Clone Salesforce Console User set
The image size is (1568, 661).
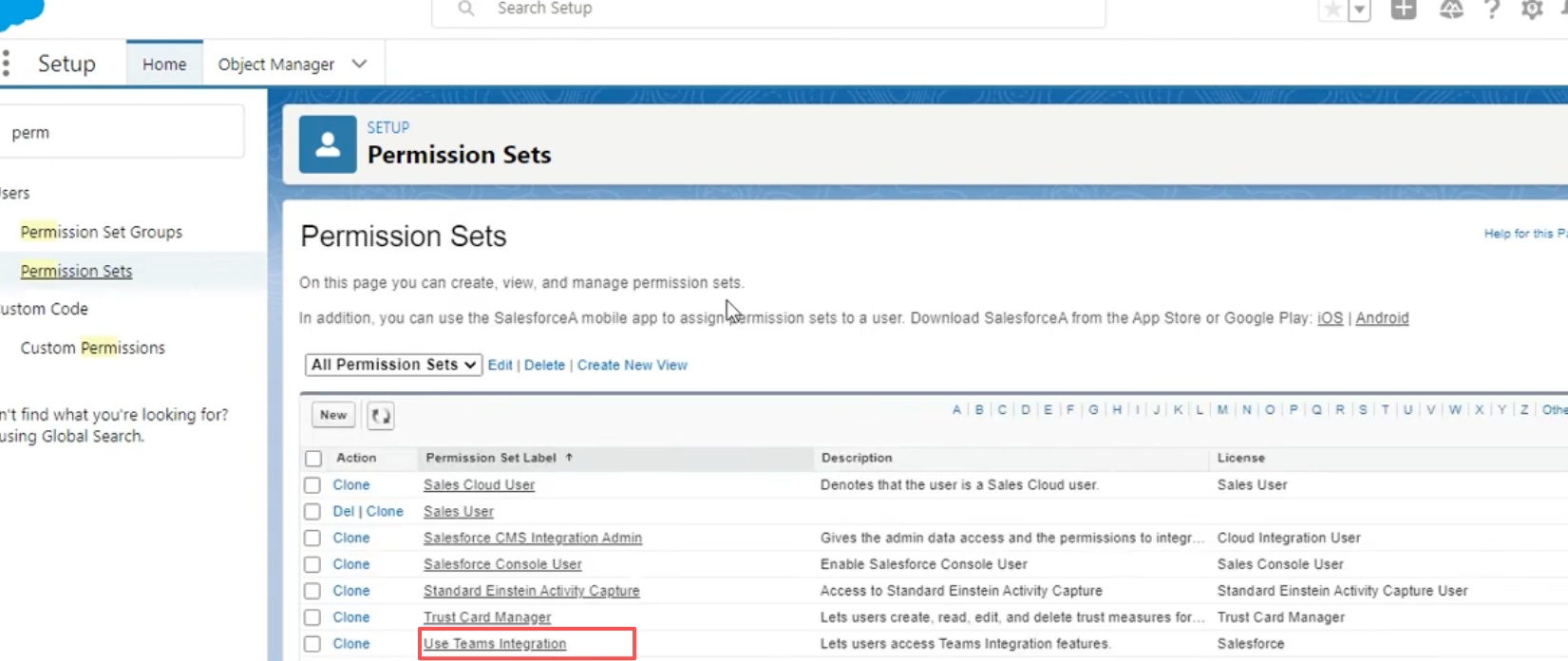(x=351, y=564)
